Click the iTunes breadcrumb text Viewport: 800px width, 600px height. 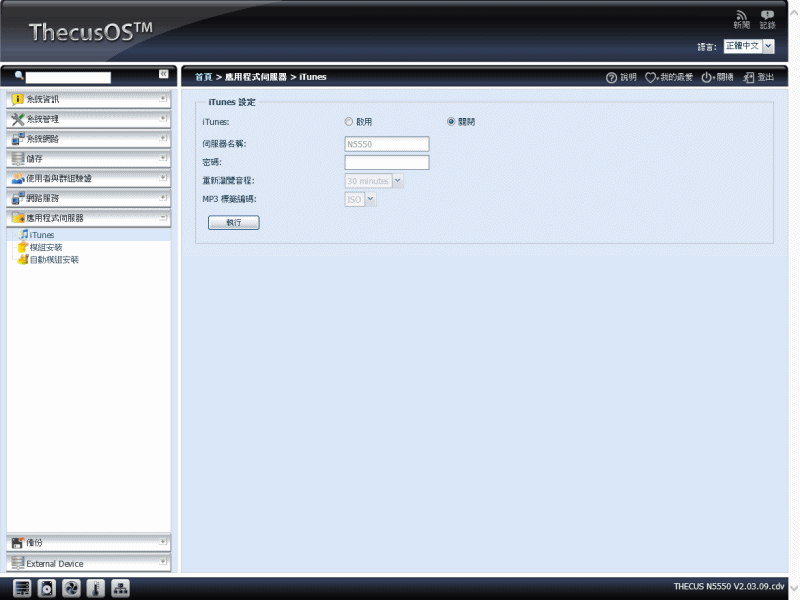pos(313,77)
